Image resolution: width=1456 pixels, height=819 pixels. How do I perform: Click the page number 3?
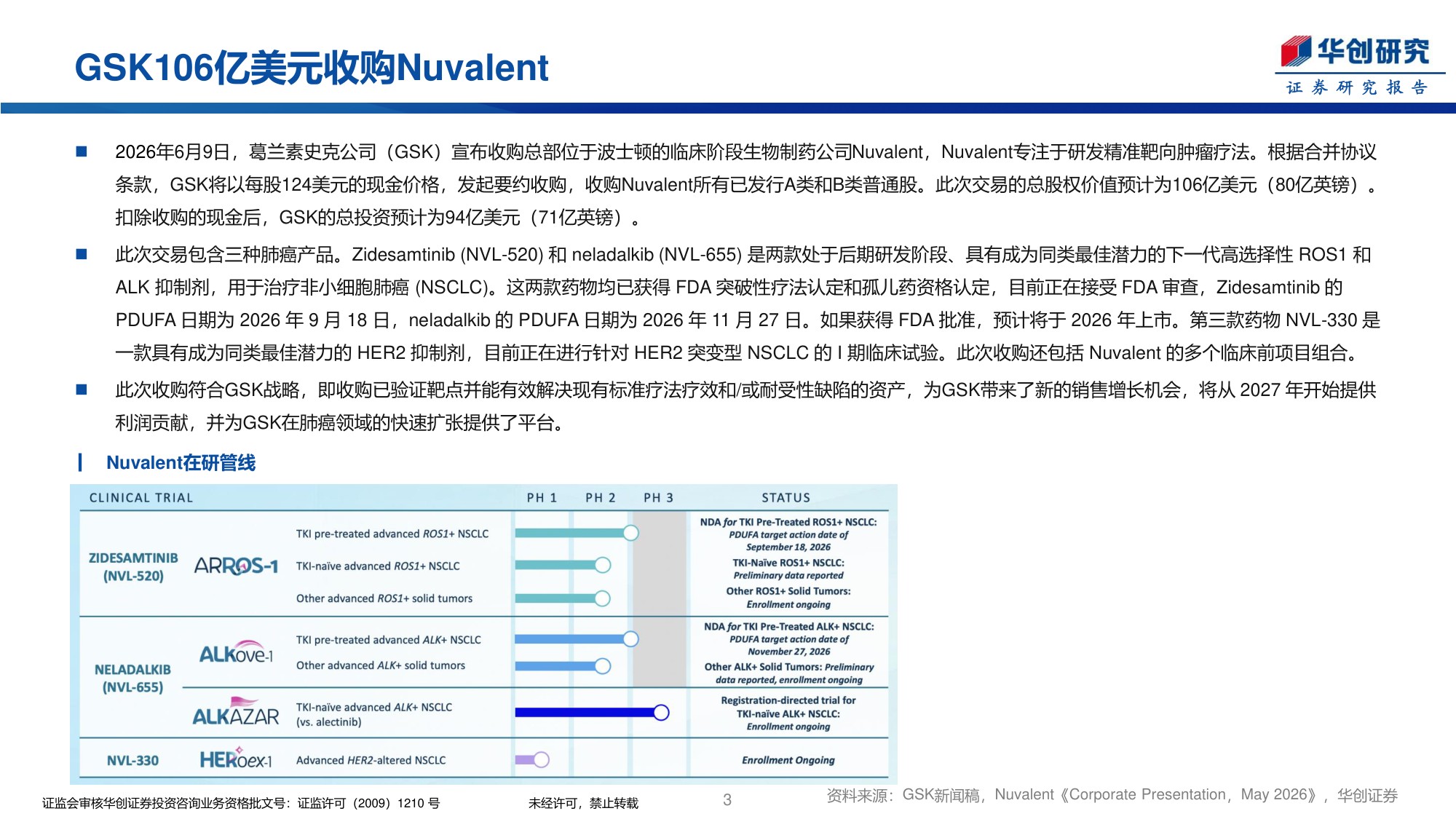727,800
